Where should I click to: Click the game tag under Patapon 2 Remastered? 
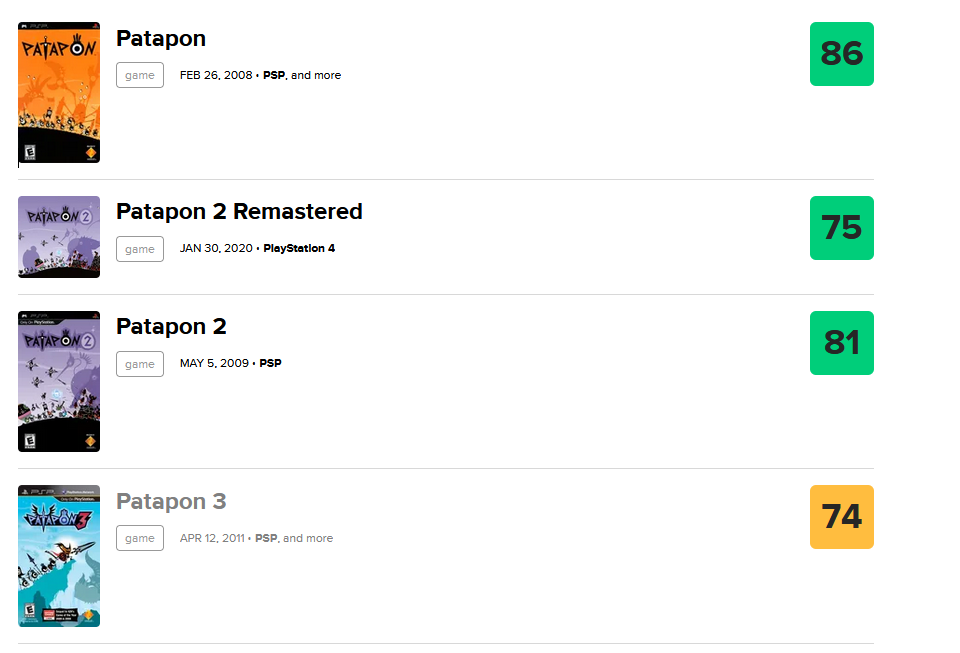[140, 249]
